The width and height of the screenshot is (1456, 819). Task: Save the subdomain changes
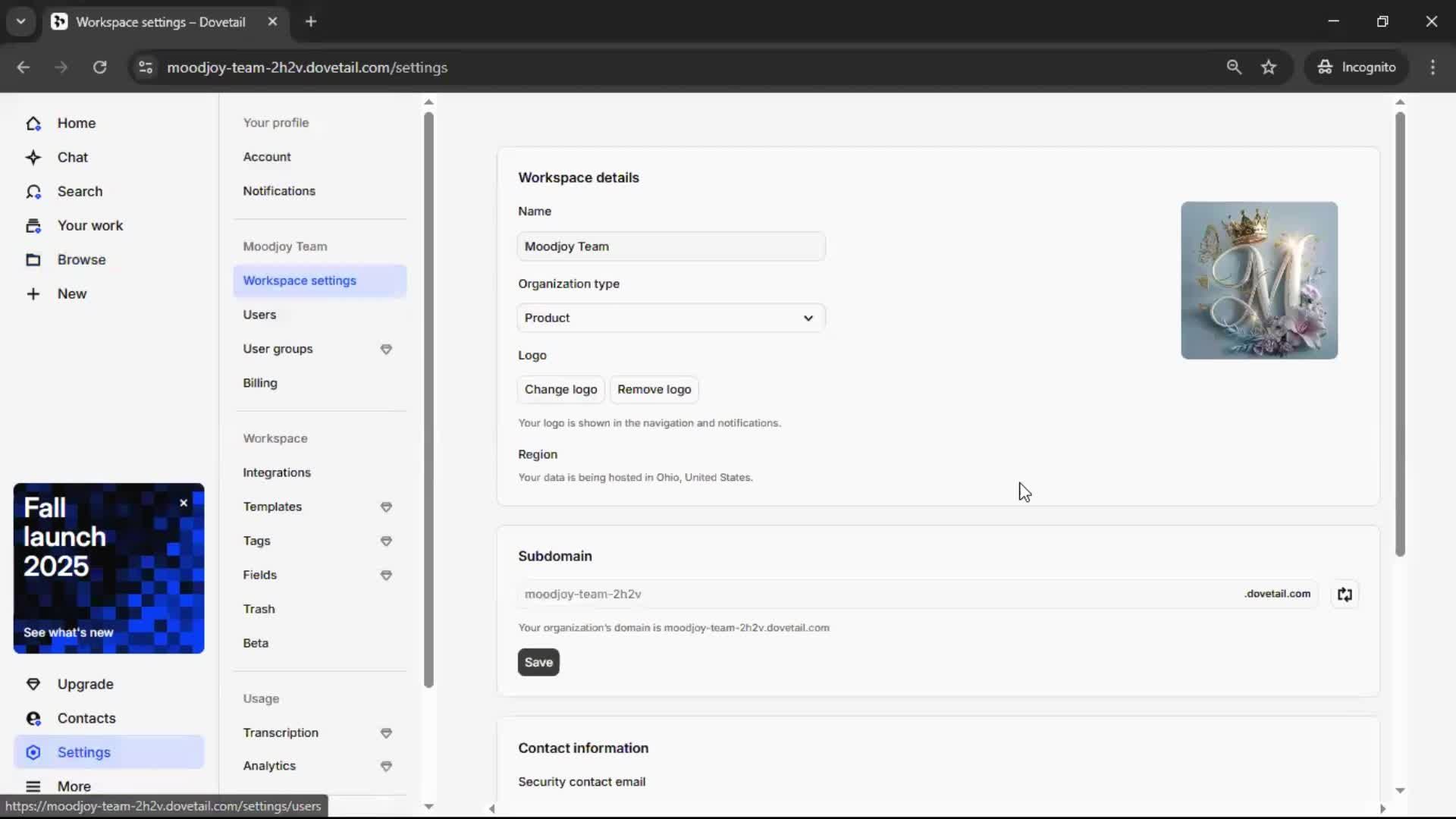pos(538,662)
